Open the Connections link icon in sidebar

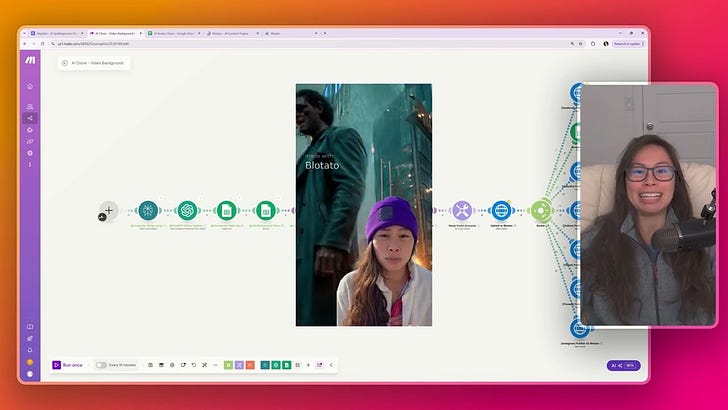[30, 141]
